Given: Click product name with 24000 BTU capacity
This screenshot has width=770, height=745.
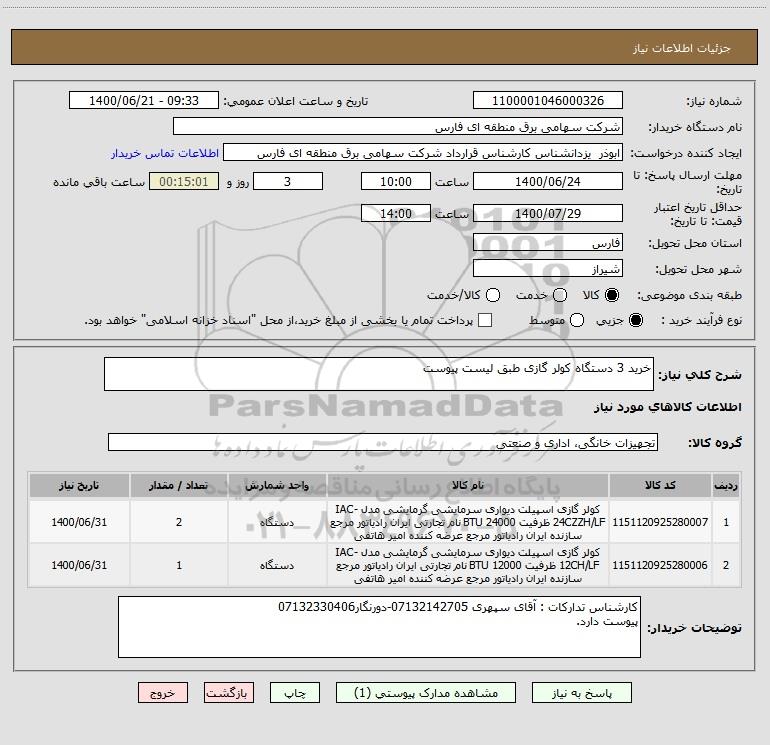Looking at the screenshot, I should pos(468,522).
